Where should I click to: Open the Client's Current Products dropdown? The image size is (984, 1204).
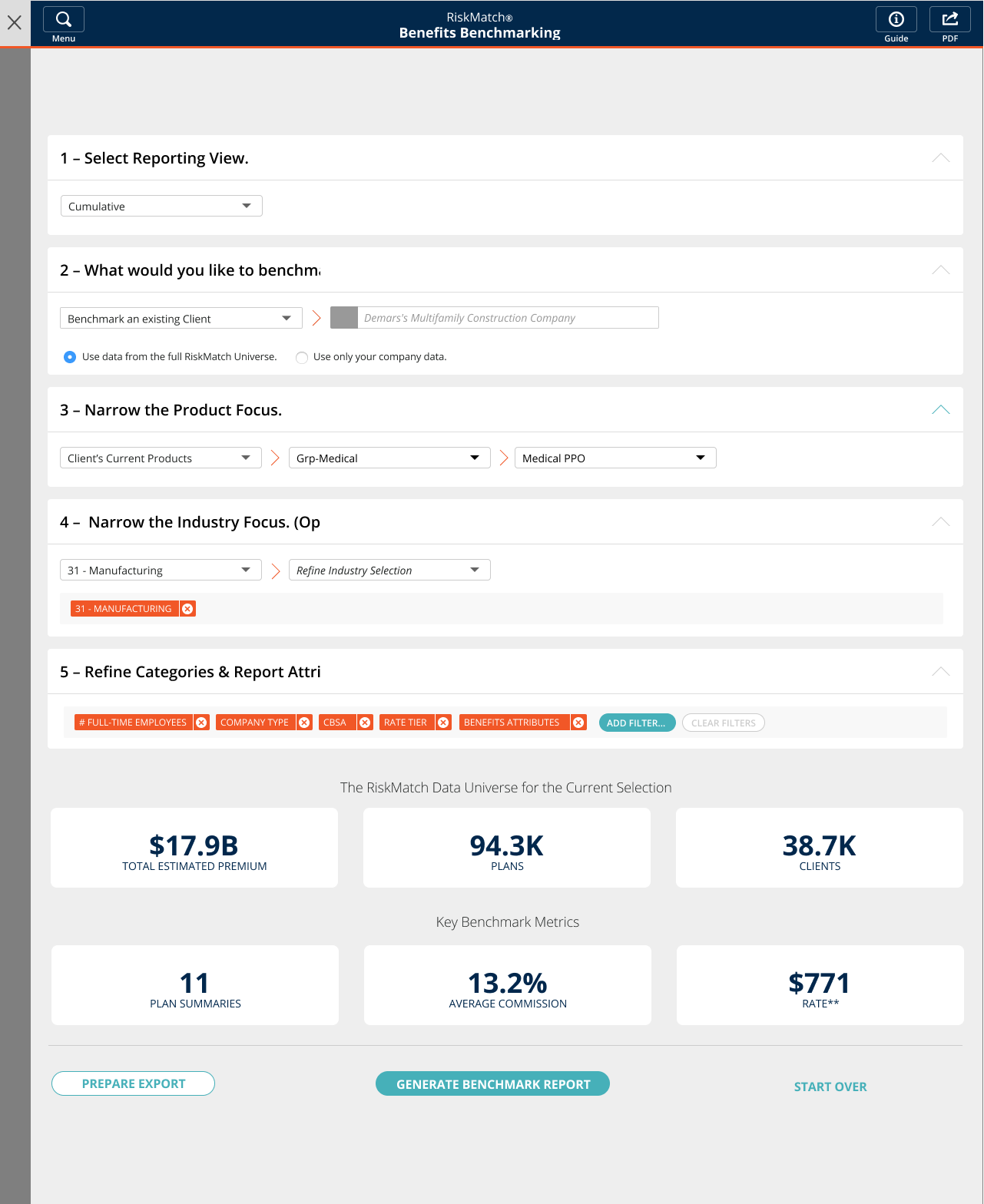[161, 458]
